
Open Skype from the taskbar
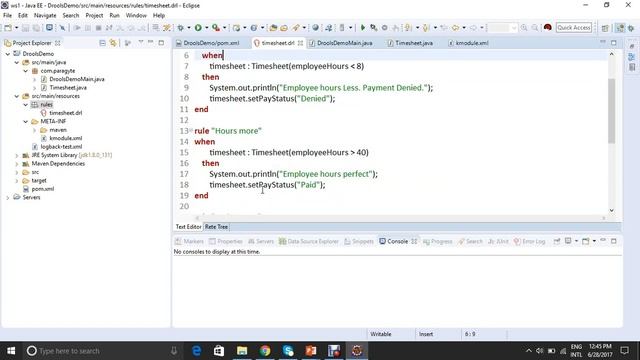pyautogui.click(x=288, y=351)
